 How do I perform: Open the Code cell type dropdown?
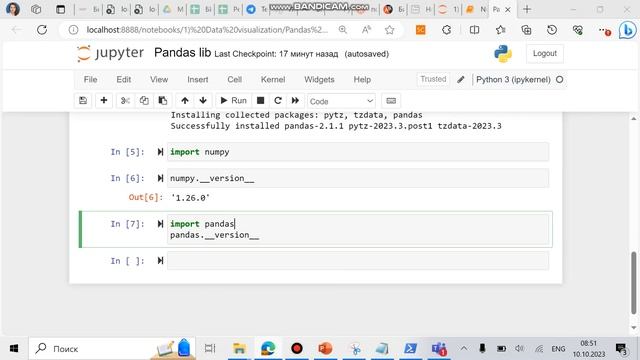click(x=341, y=101)
